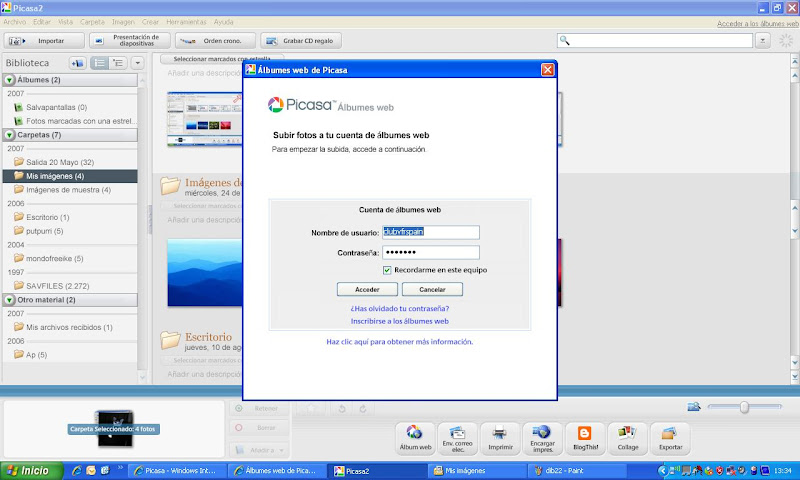Viewport: 800px width, 480px height.
Task: Toggle Recordarme en este equipo checkbox
Action: (x=387, y=270)
